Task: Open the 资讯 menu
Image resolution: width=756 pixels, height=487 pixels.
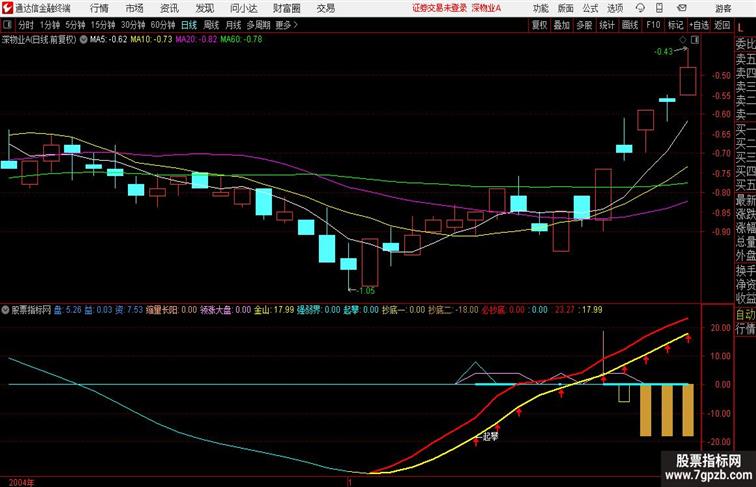Action: [169, 8]
